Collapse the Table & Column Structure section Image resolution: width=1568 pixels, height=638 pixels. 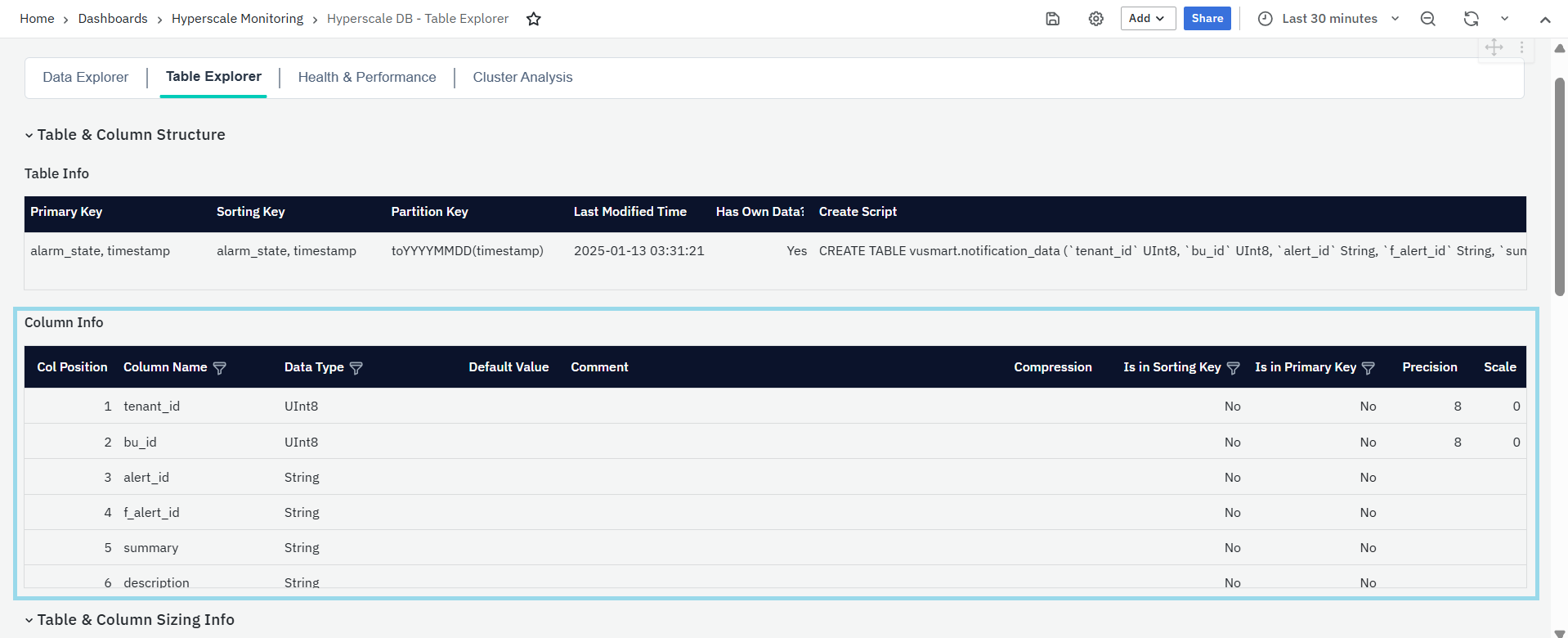[29, 135]
